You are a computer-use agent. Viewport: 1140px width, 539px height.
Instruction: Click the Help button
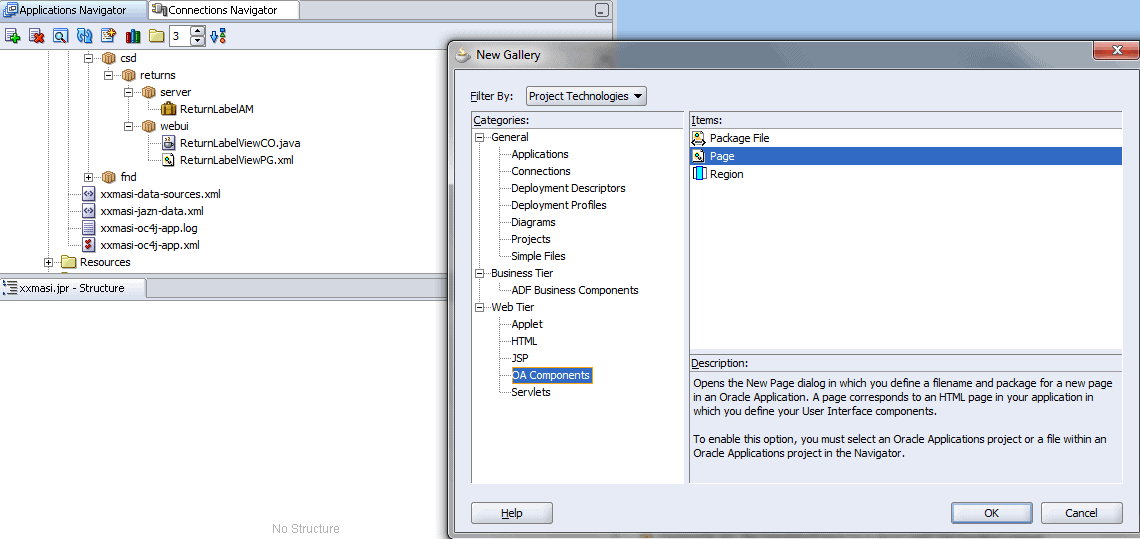pos(512,513)
